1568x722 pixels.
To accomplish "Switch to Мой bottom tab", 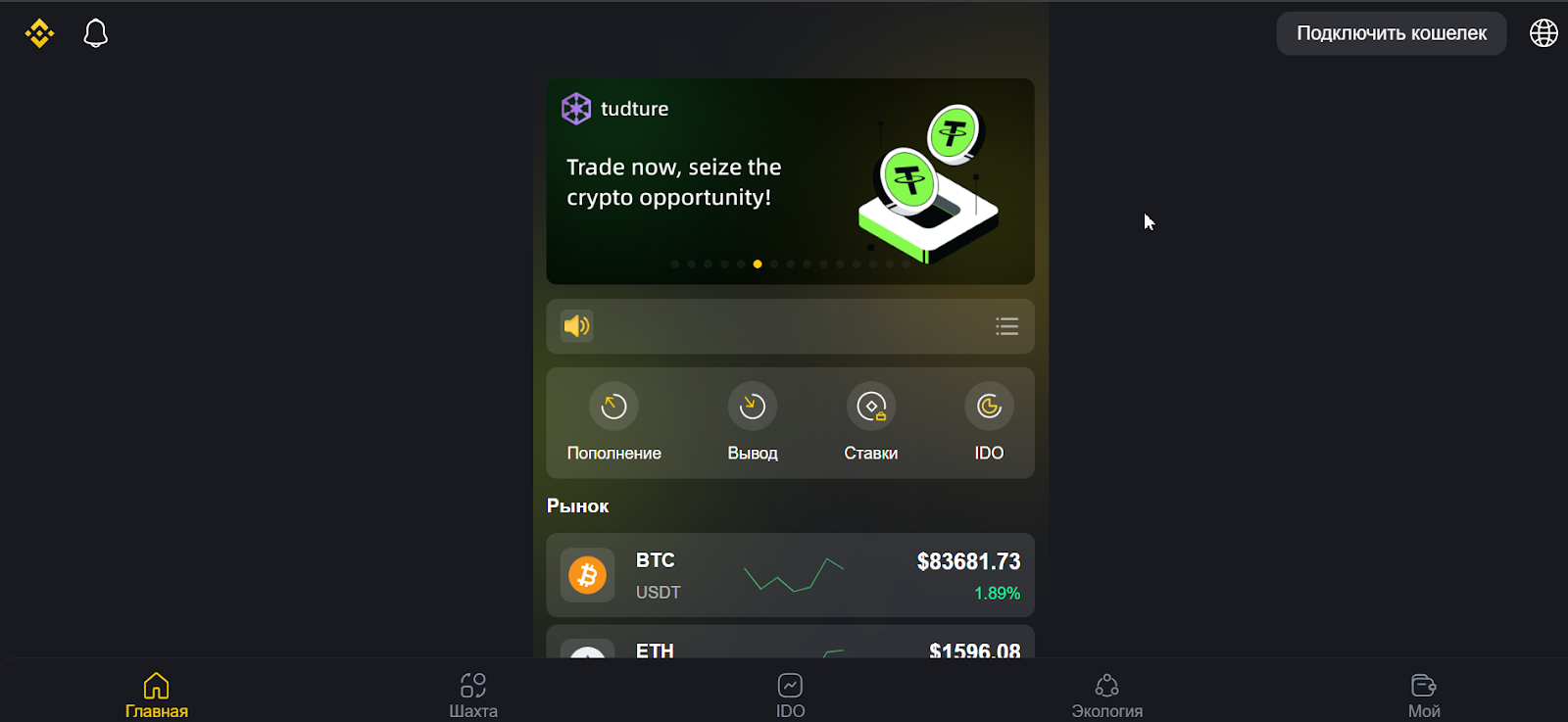I will tap(1424, 696).
